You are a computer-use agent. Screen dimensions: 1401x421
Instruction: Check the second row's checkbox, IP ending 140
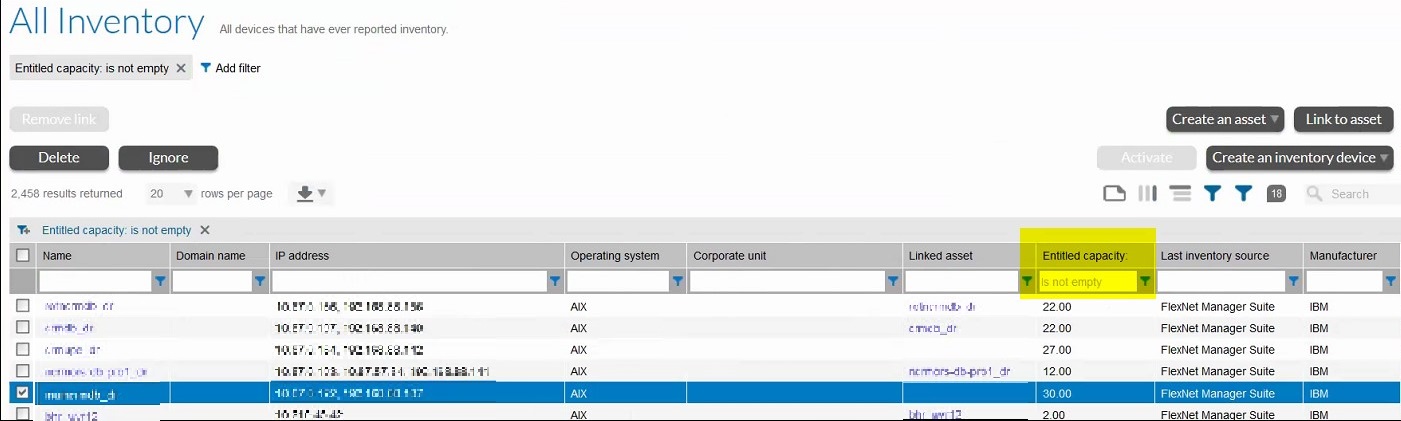tap(23, 327)
